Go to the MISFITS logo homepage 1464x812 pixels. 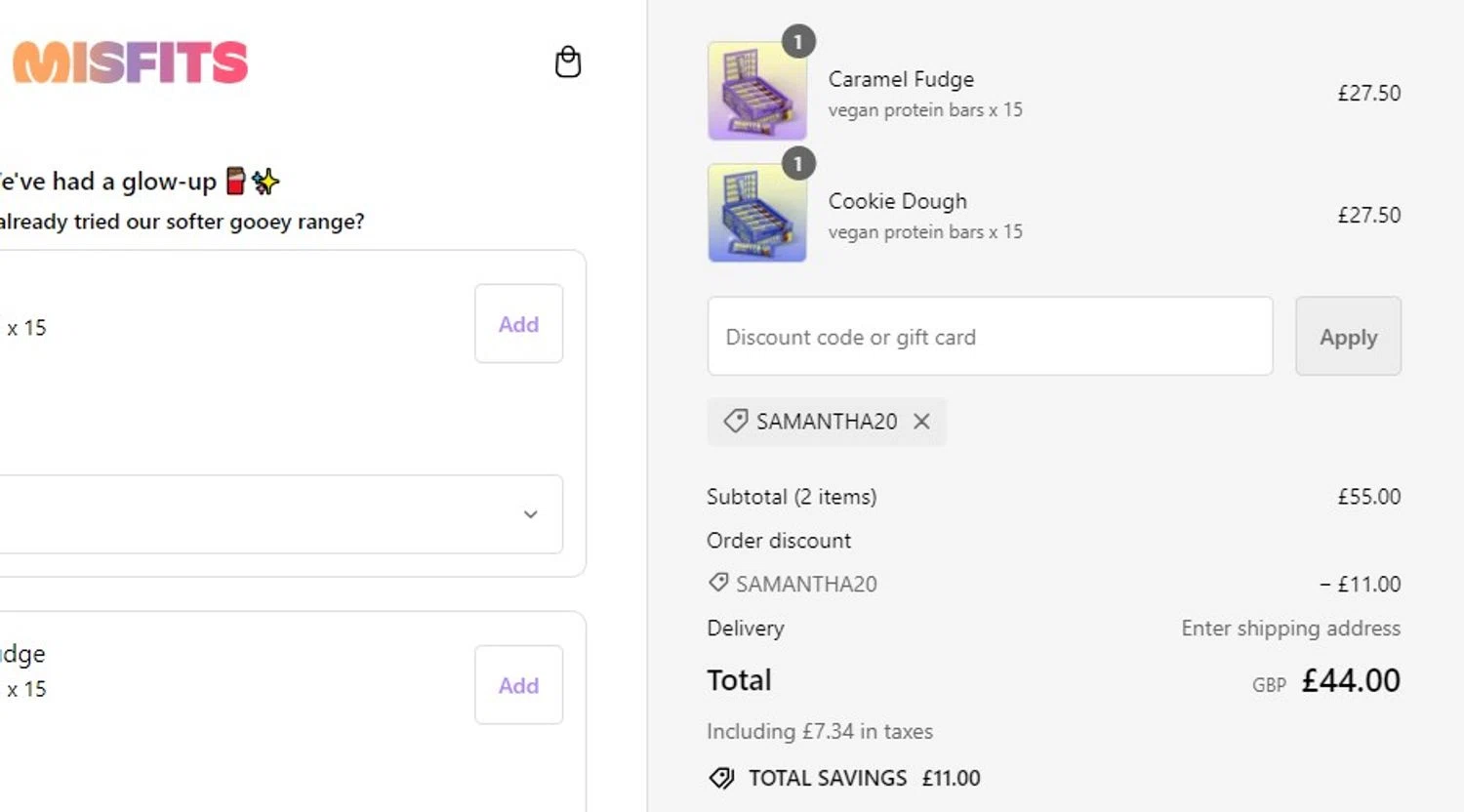pyautogui.click(x=130, y=62)
